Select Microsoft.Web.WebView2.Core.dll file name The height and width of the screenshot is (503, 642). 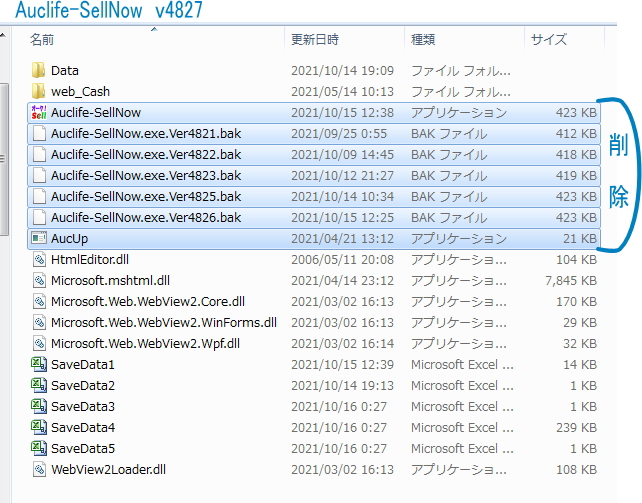coord(148,302)
